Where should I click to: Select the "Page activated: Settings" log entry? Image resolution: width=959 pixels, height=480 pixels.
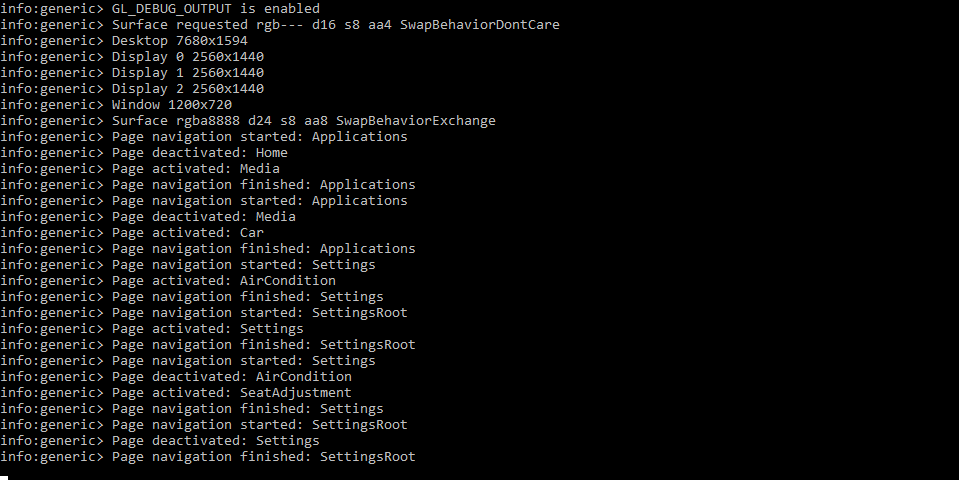coord(207,328)
